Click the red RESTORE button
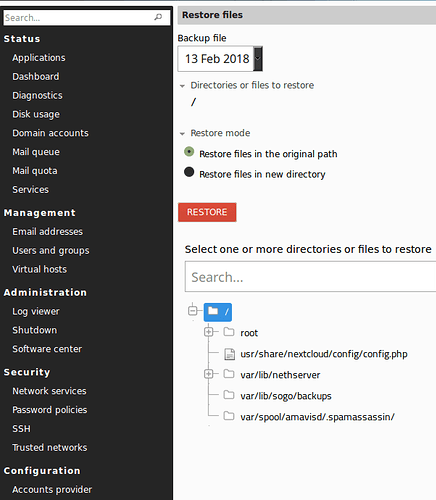The image size is (436, 500). [207, 212]
